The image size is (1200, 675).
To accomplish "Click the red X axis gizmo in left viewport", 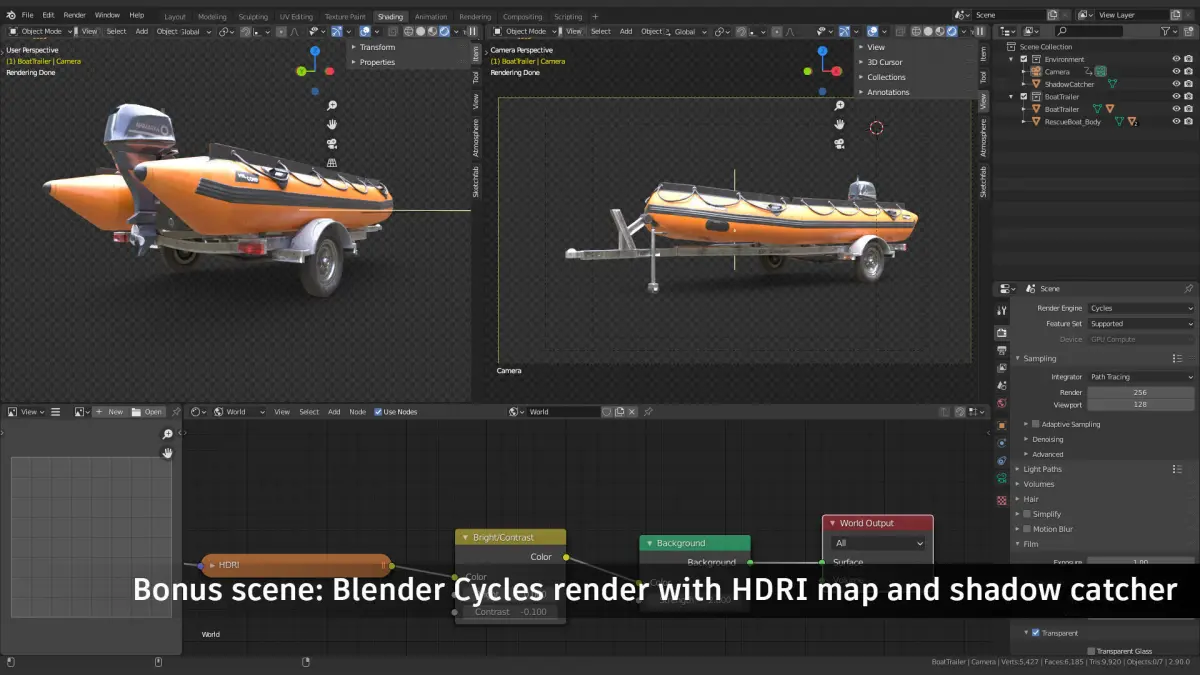I will [x=329, y=71].
